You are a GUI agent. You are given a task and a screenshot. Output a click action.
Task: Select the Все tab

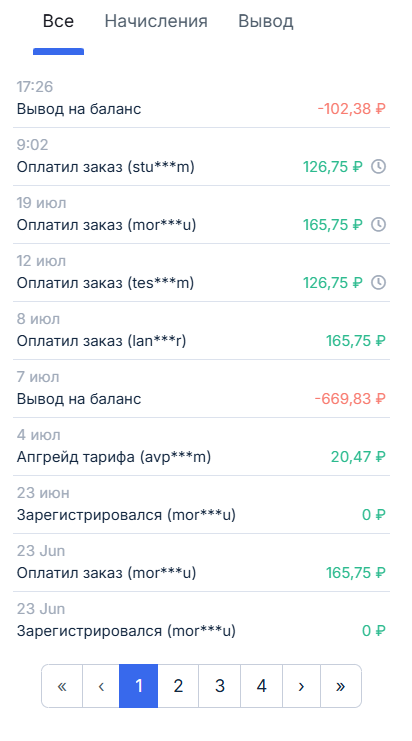tap(58, 21)
